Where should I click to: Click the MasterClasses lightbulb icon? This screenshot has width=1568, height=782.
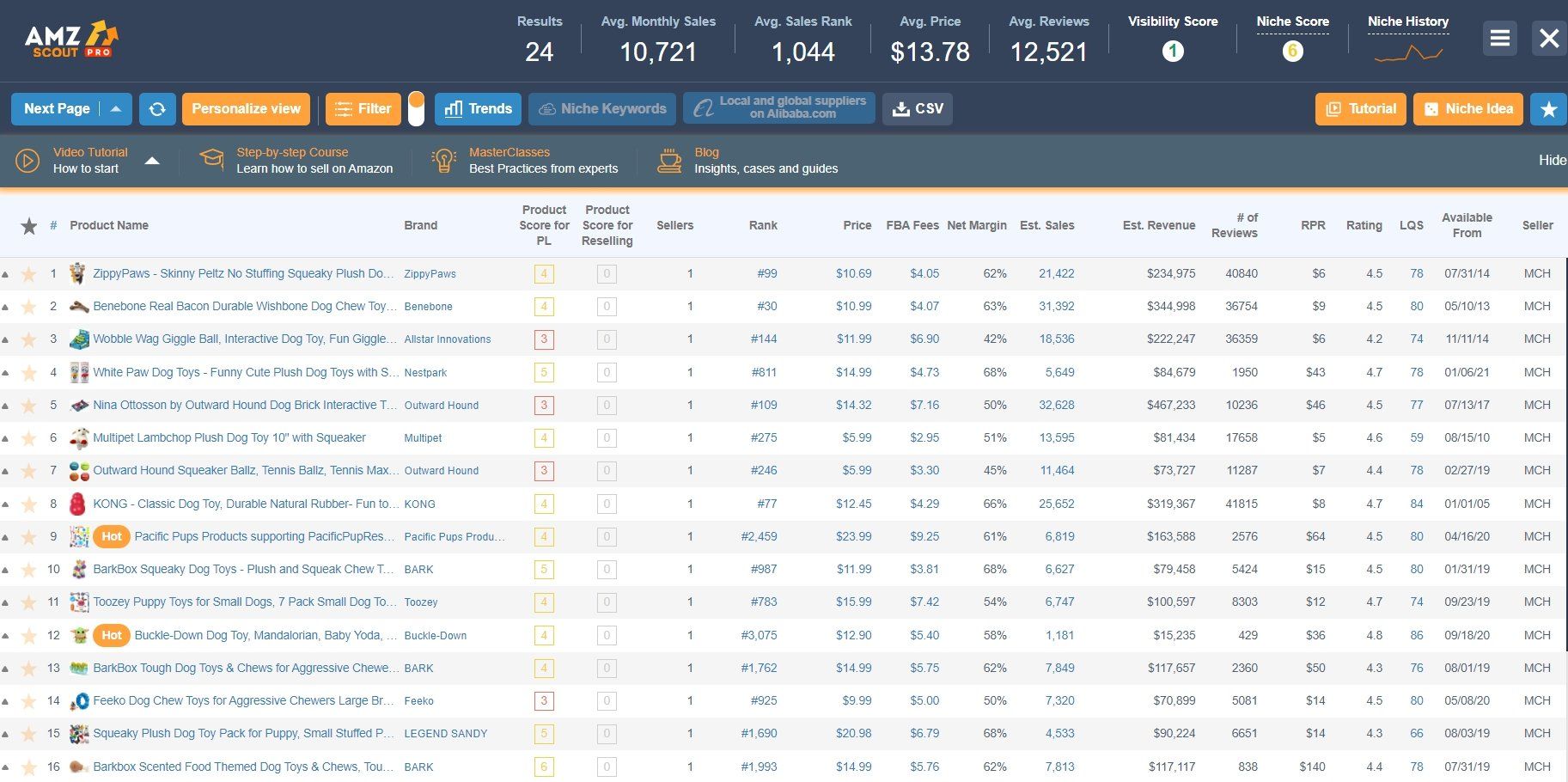click(x=443, y=161)
